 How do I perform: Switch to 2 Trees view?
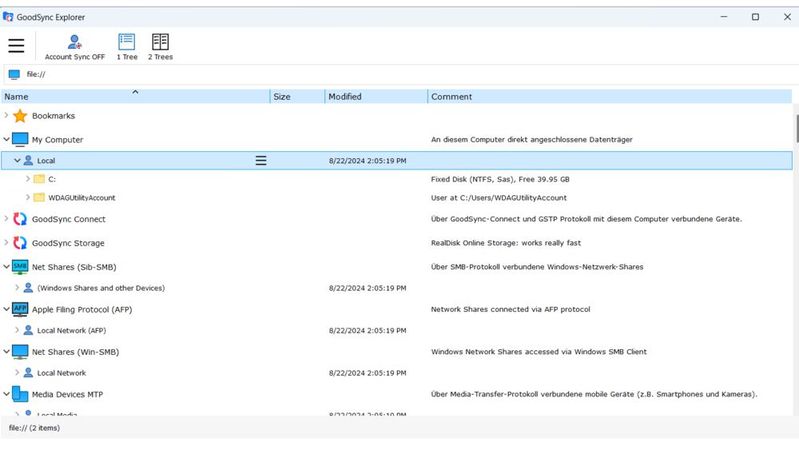pyautogui.click(x=160, y=46)
